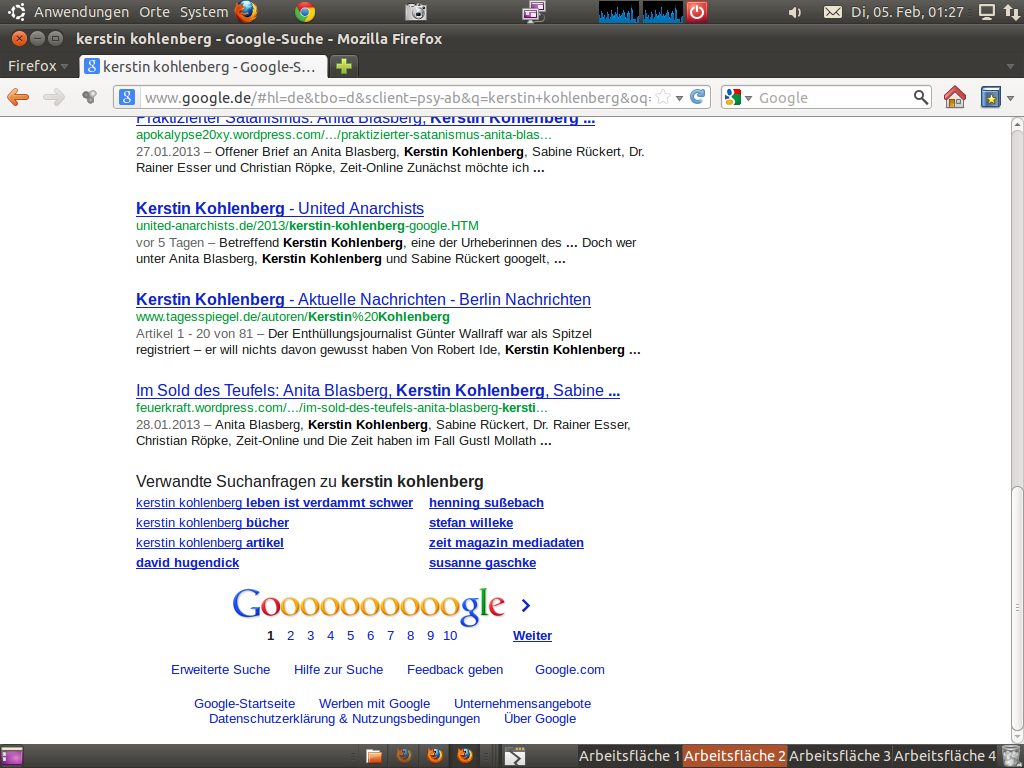The image size is (1024, 768).
Task: Click related search stefan willeke
Action: click(x=471, y=522)
